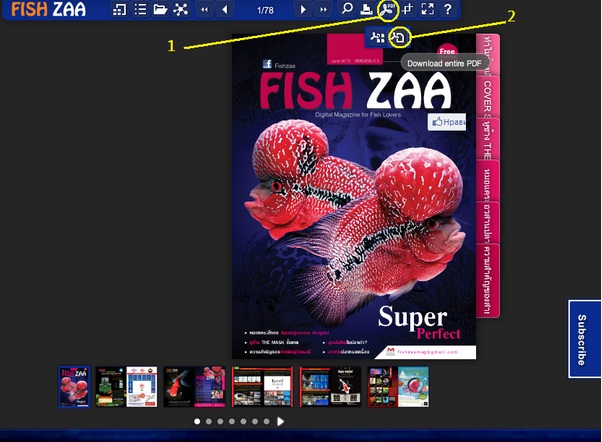Image resolution: width=602 pixels, height=442 pixels.
Task: Click the open folder icon in toolbar
Action: click(x=160, y=10)
